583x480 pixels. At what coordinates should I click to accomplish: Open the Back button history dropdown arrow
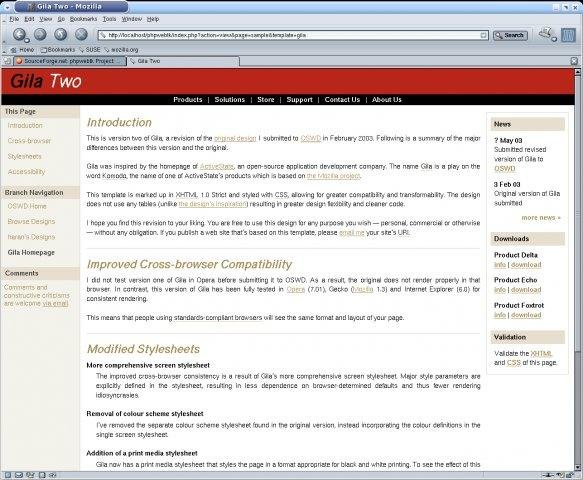(27, 39)
